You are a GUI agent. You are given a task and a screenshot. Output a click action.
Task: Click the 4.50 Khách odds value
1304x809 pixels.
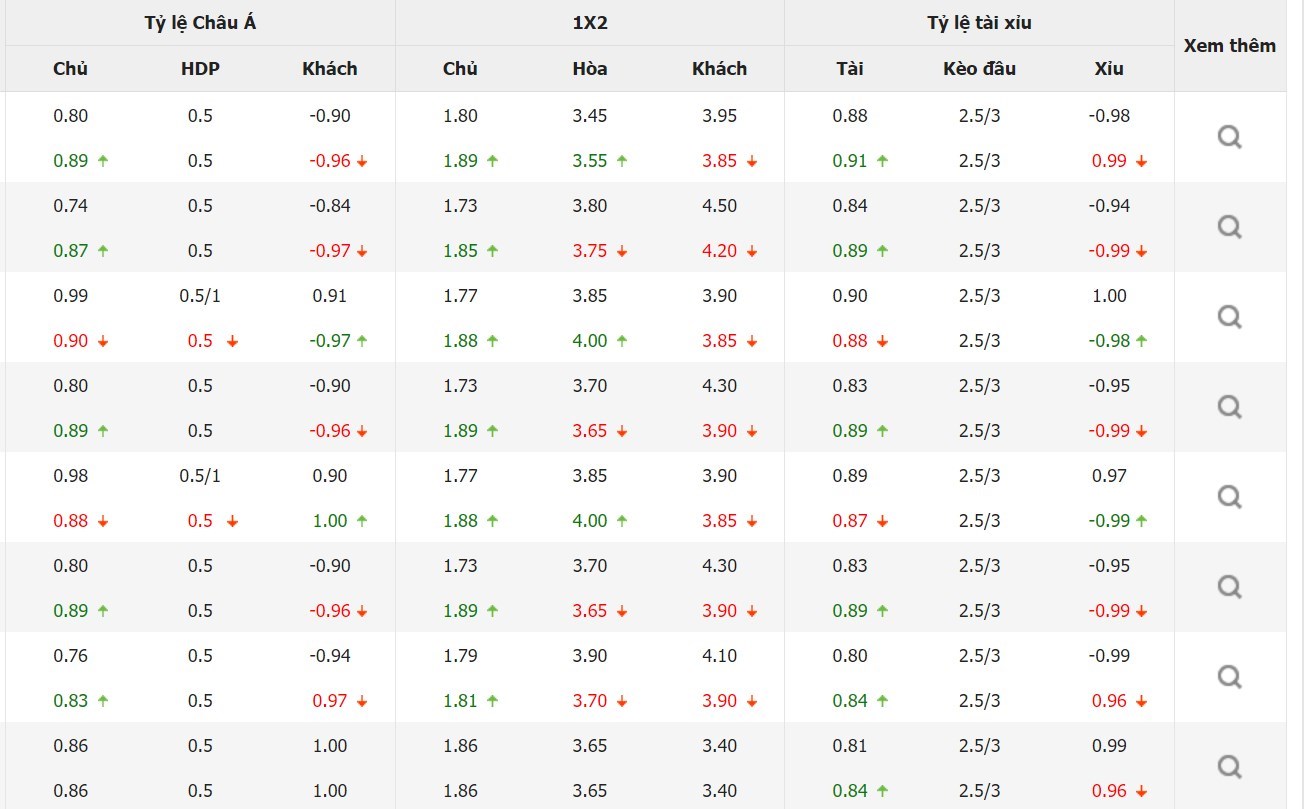point(719,206)
